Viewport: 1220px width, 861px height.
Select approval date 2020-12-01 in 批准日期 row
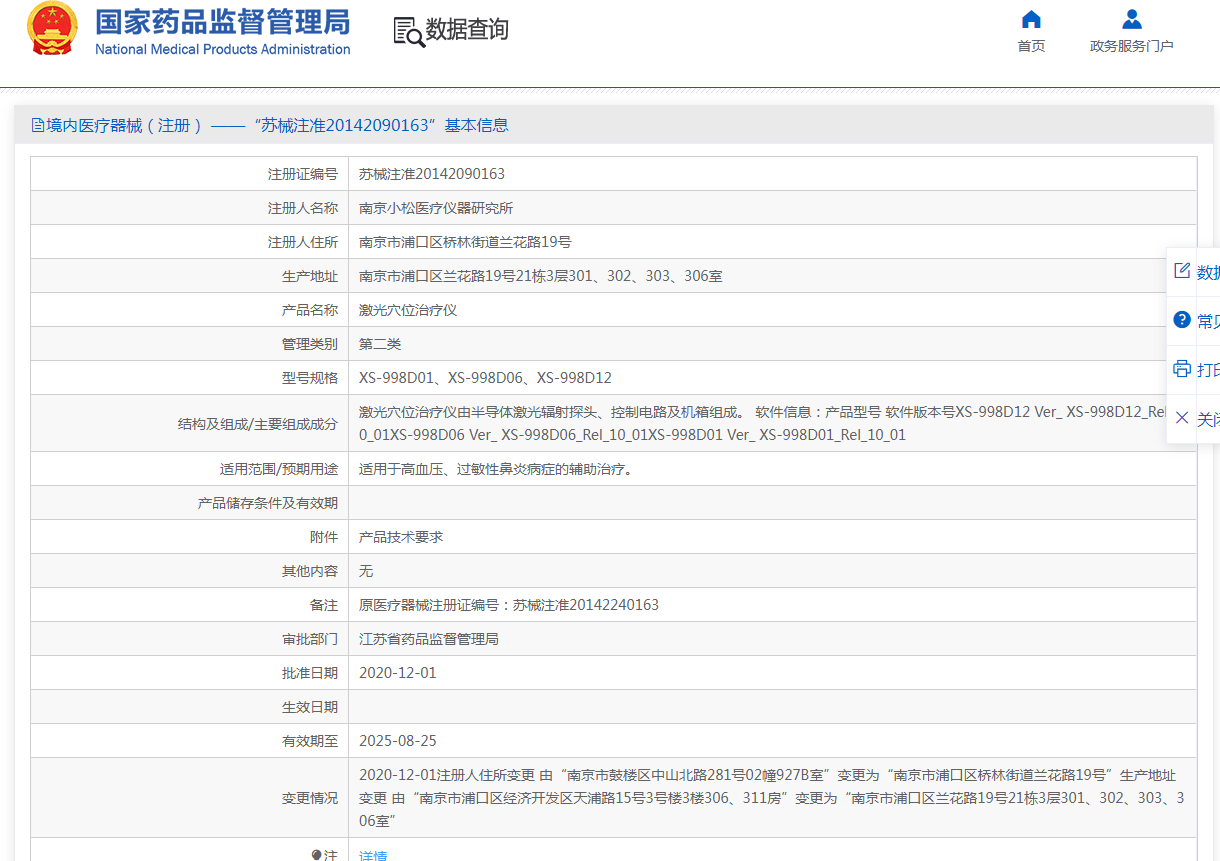[398, 673]
